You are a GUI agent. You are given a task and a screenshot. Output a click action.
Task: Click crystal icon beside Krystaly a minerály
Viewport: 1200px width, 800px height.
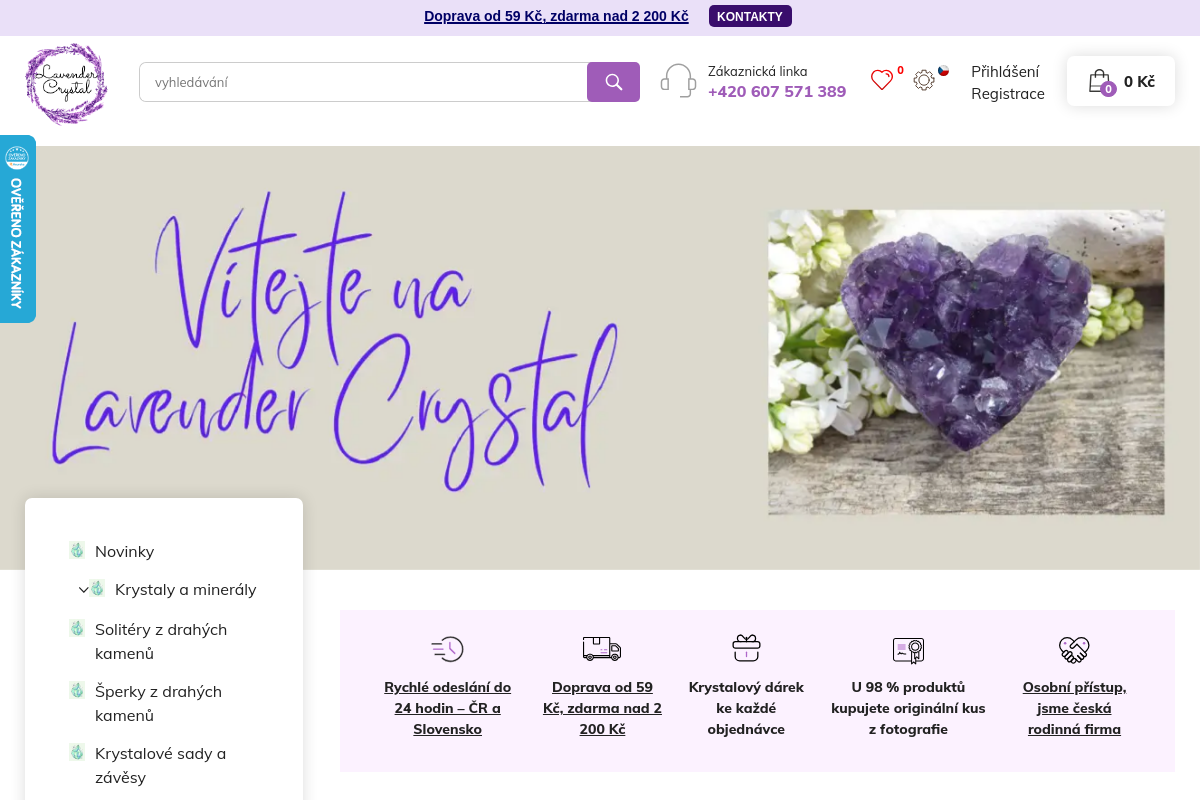coord(97,588)
